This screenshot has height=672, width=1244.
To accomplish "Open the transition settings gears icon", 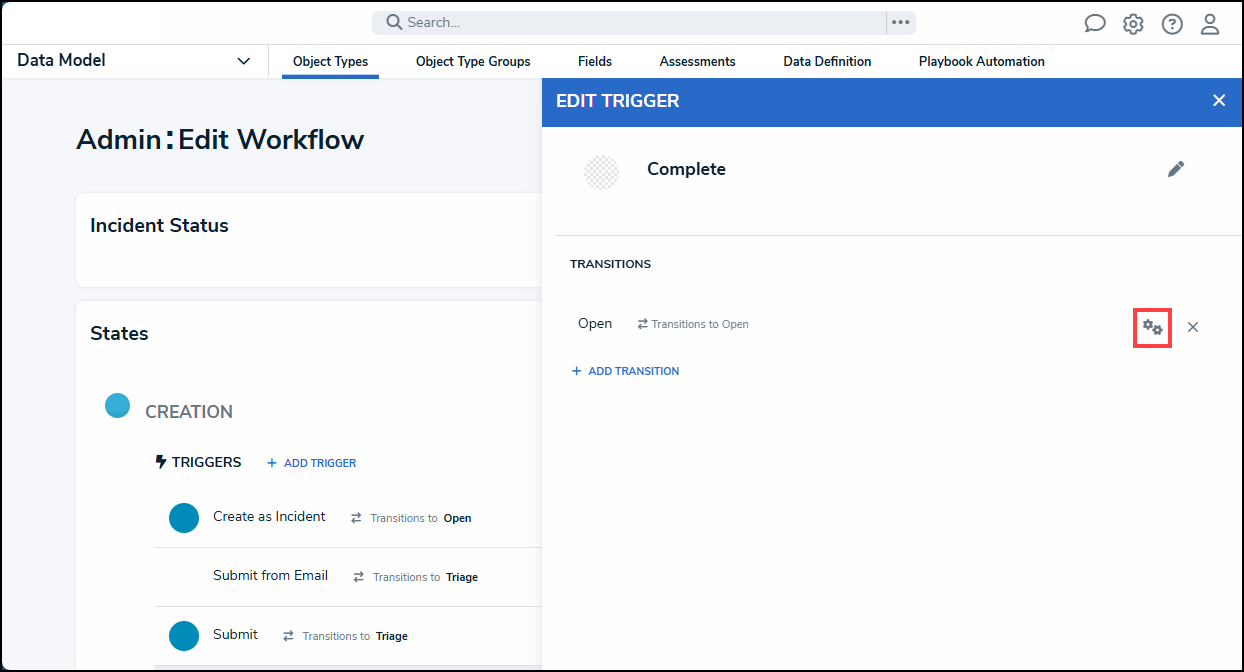I will click(x=1152, y=327).
